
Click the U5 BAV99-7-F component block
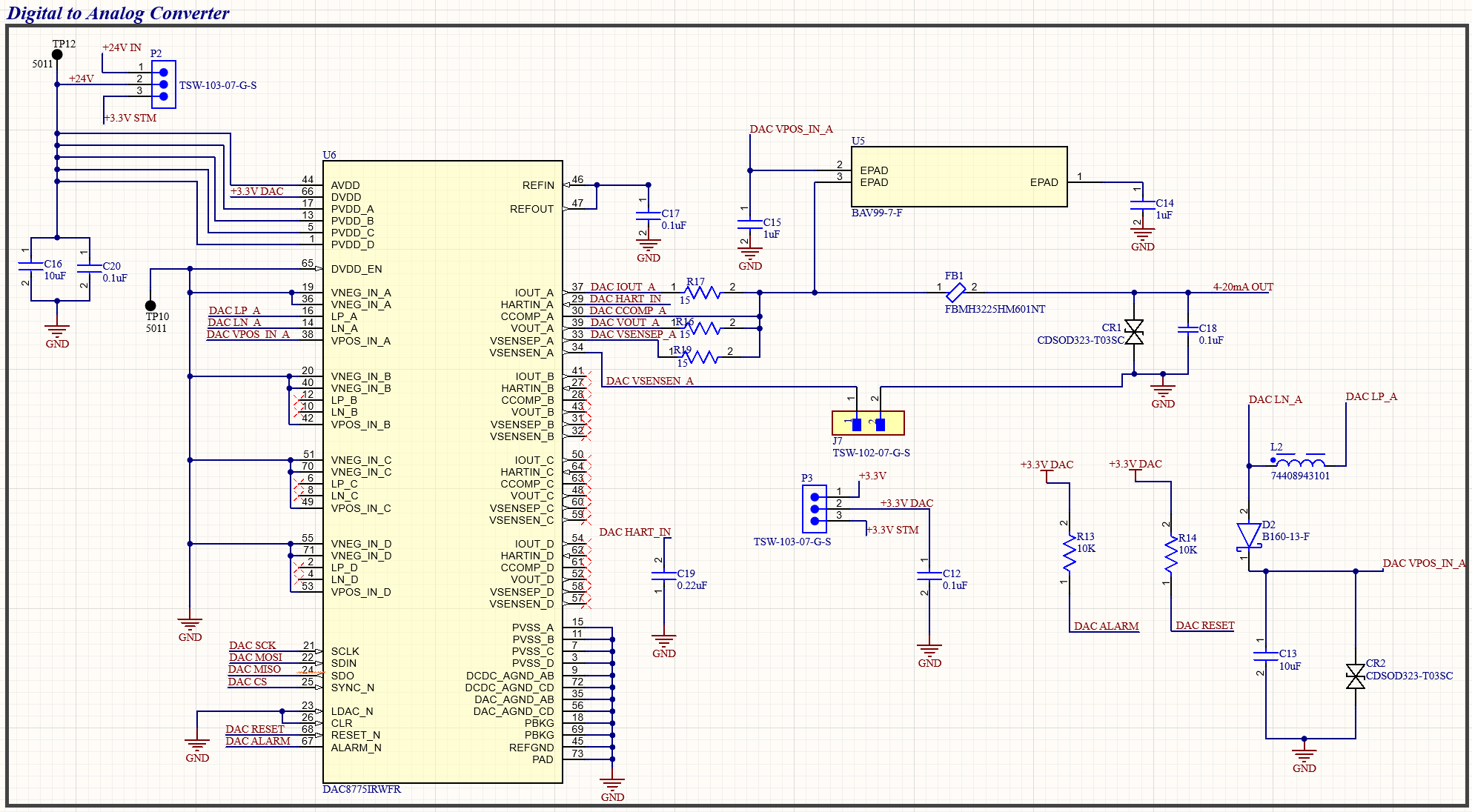click(x=958, y=176)
